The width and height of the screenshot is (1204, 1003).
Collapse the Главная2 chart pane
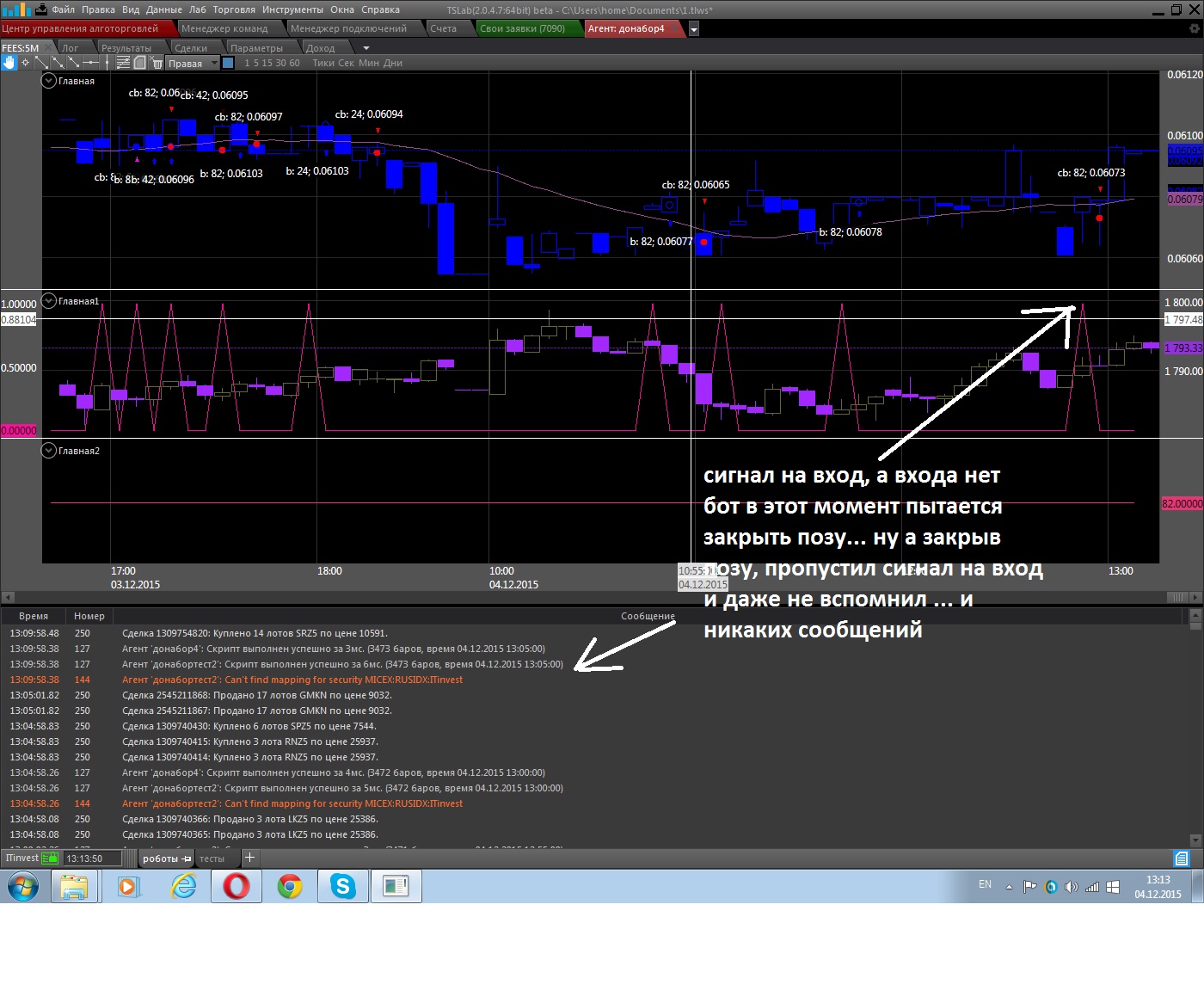coord(49,451)
